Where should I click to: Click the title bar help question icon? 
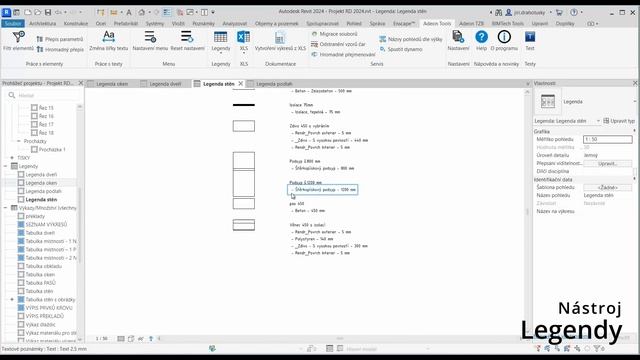coord(573,12)
